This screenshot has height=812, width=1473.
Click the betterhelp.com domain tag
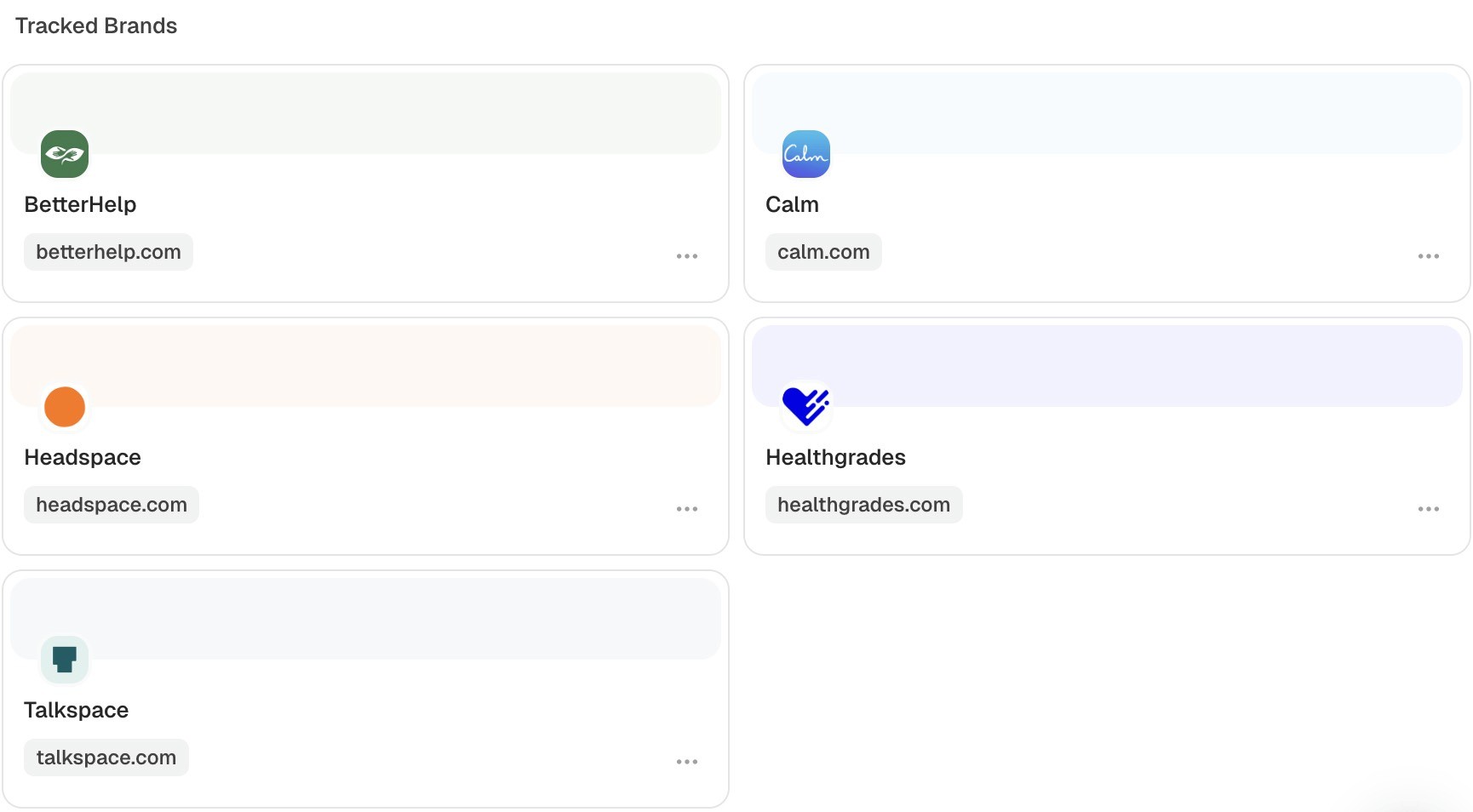(108, 252)
